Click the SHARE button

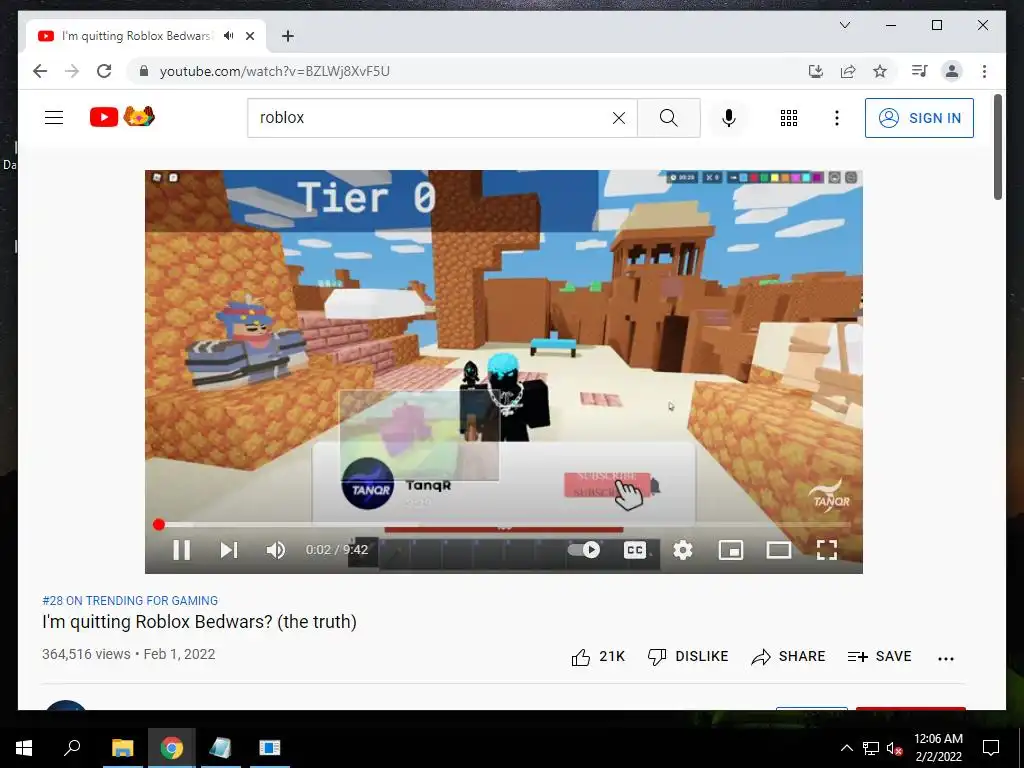pos(788,656)
